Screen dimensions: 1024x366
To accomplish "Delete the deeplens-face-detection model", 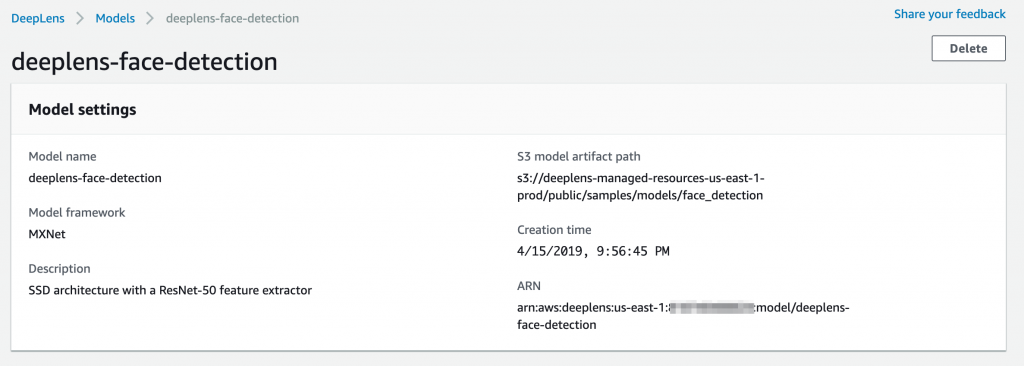I will pos(968,48).
